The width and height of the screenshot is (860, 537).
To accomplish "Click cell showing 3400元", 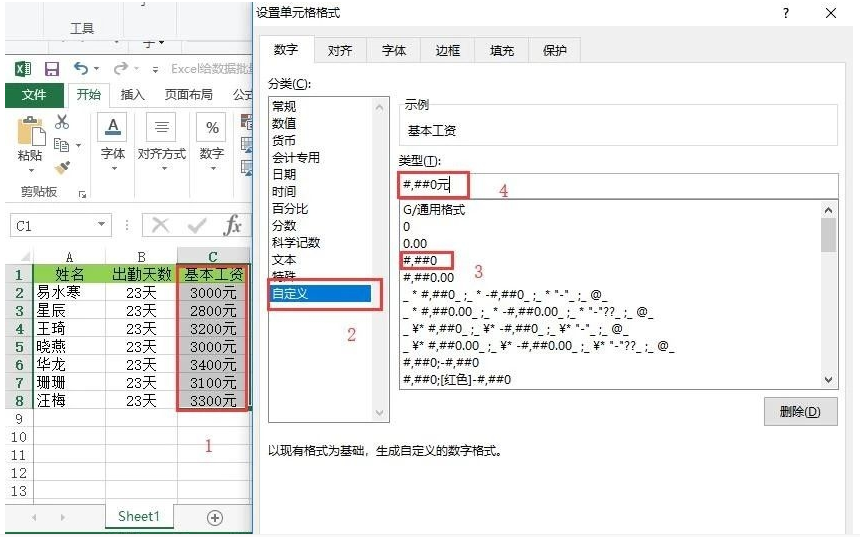I will pos(213,365).
